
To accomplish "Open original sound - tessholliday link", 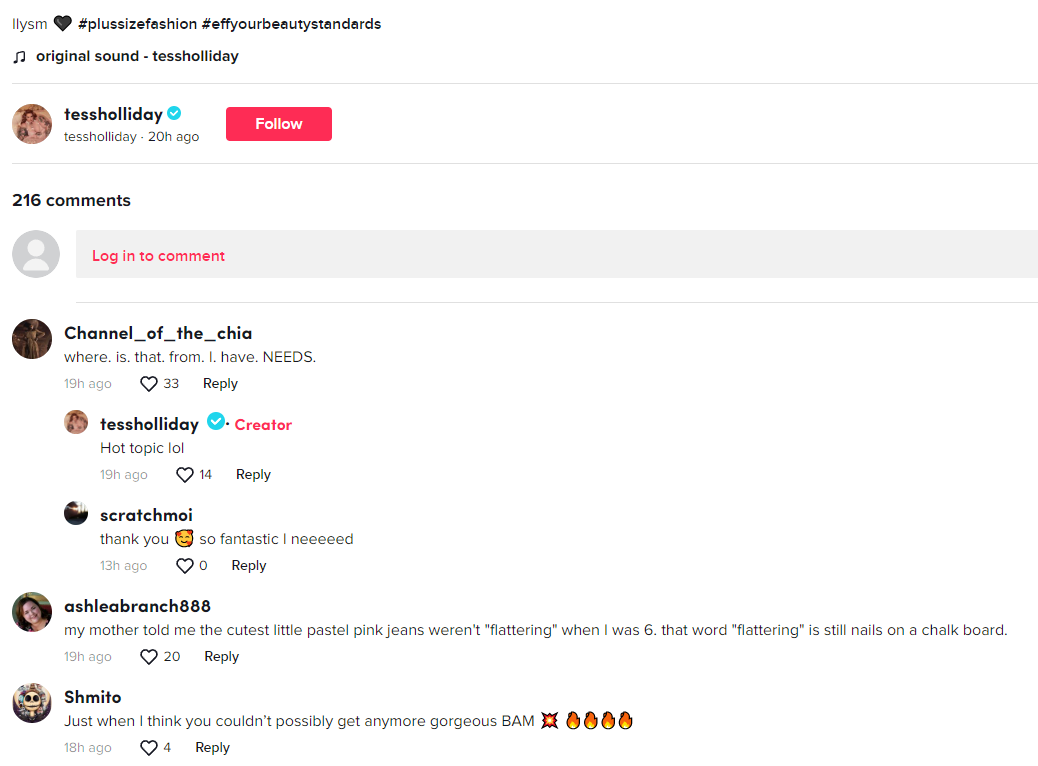I will (137, 56).
